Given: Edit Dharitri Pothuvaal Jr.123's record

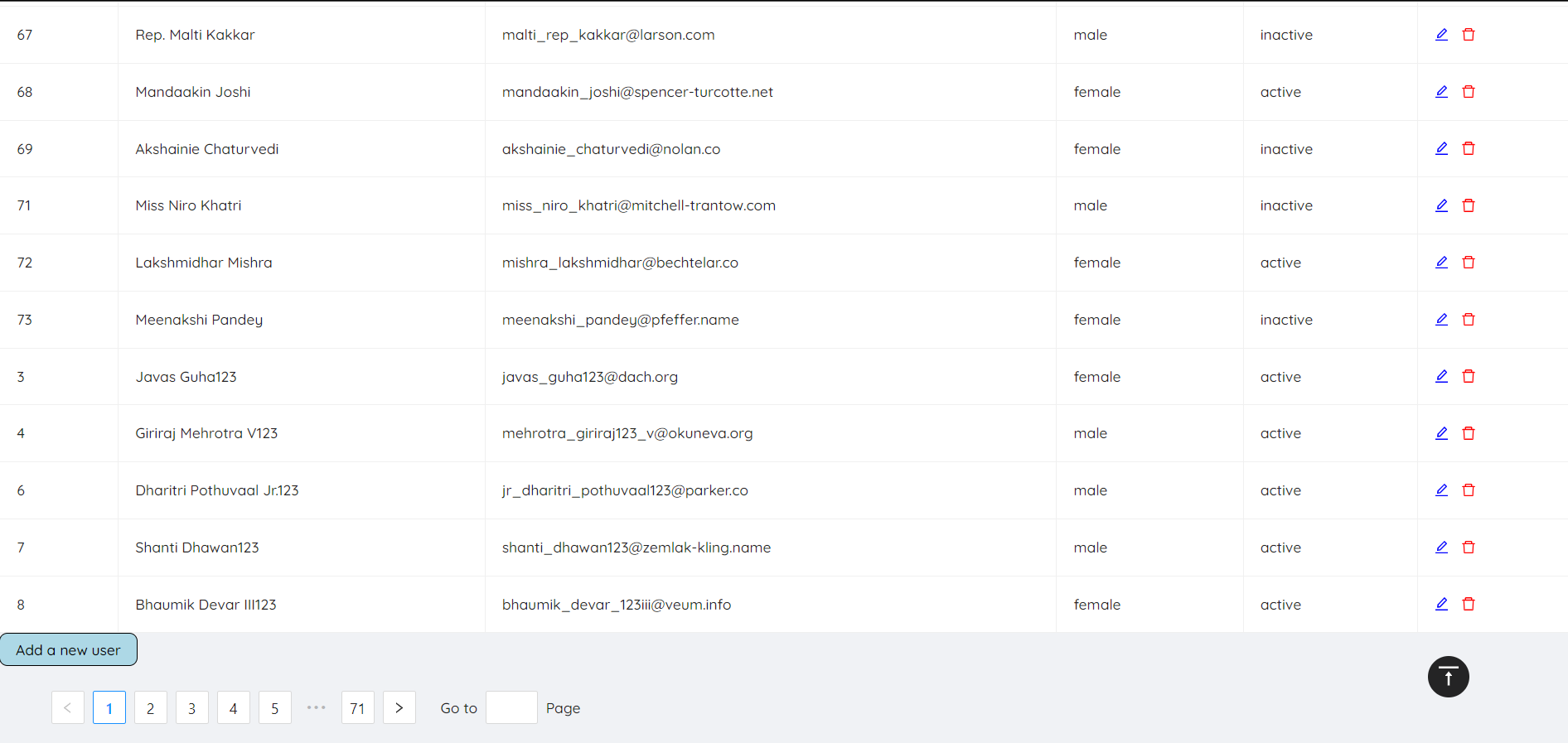Looking at the screenshot, I should (1441, 490).
